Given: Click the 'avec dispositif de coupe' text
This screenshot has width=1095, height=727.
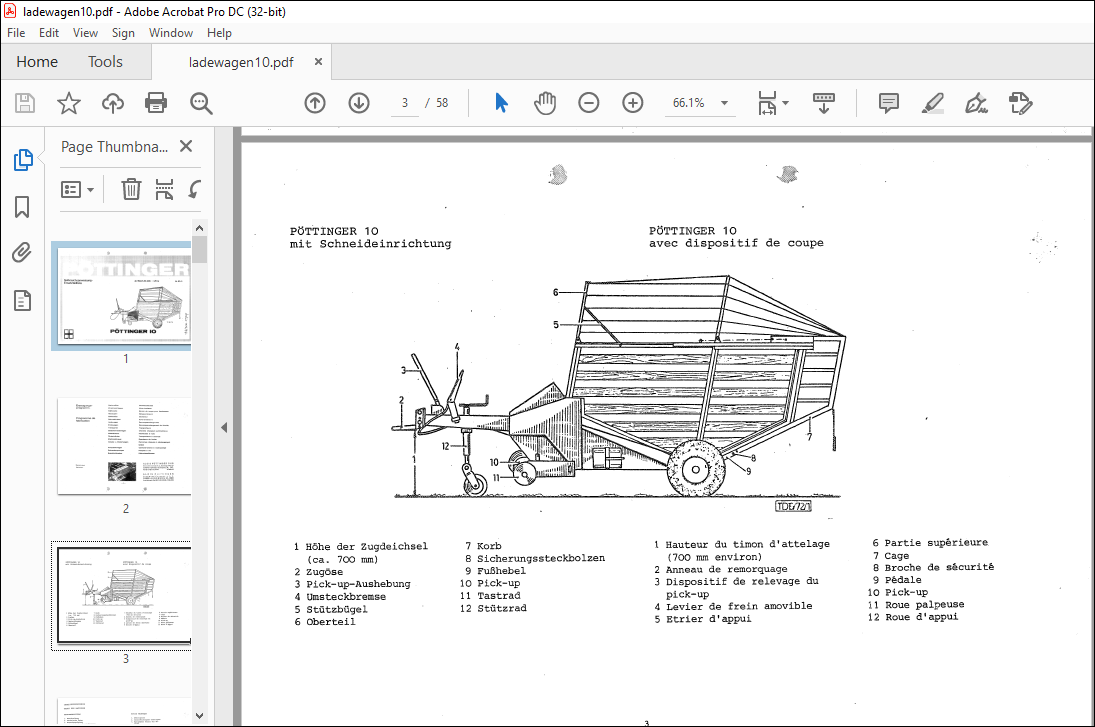Looking at the screenshot, I should 736,243.
